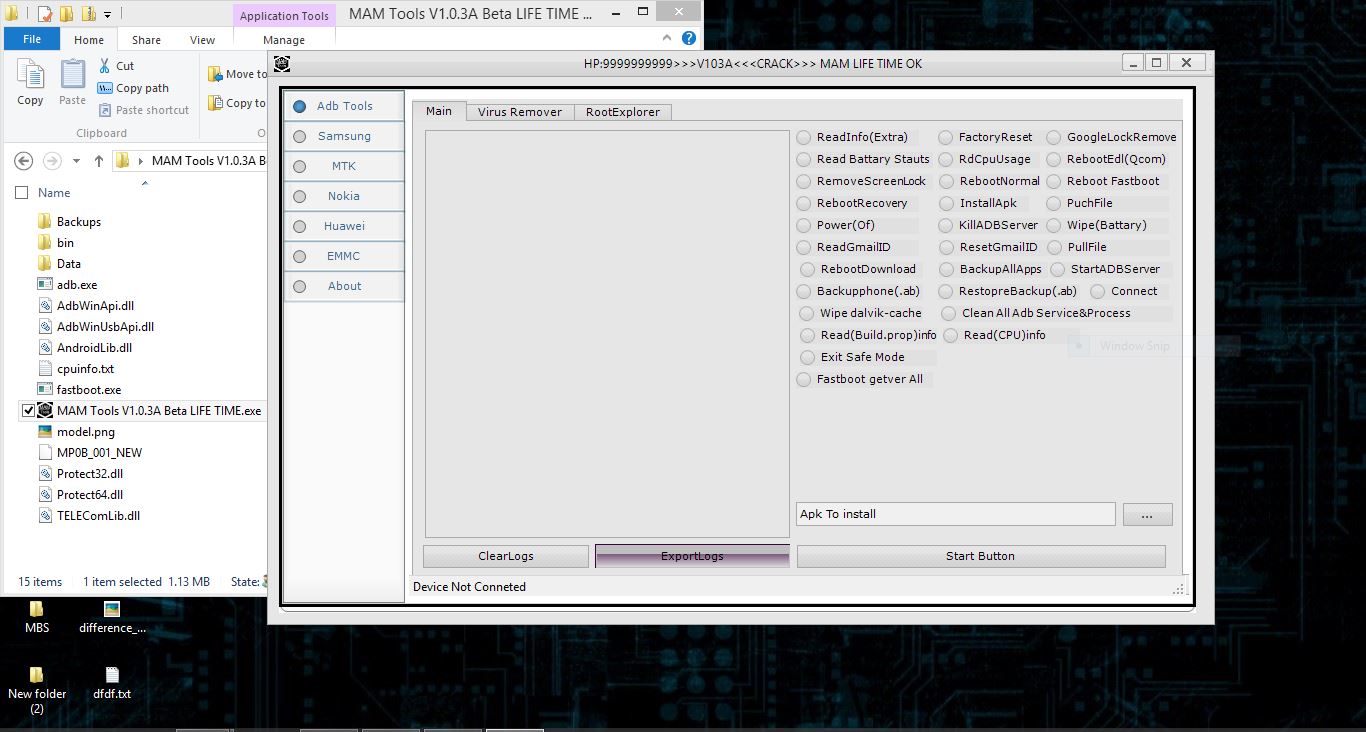Choose the Wipe(Battary) radio option
The width and height of the screenshot is (1366, 732).
1054,225
